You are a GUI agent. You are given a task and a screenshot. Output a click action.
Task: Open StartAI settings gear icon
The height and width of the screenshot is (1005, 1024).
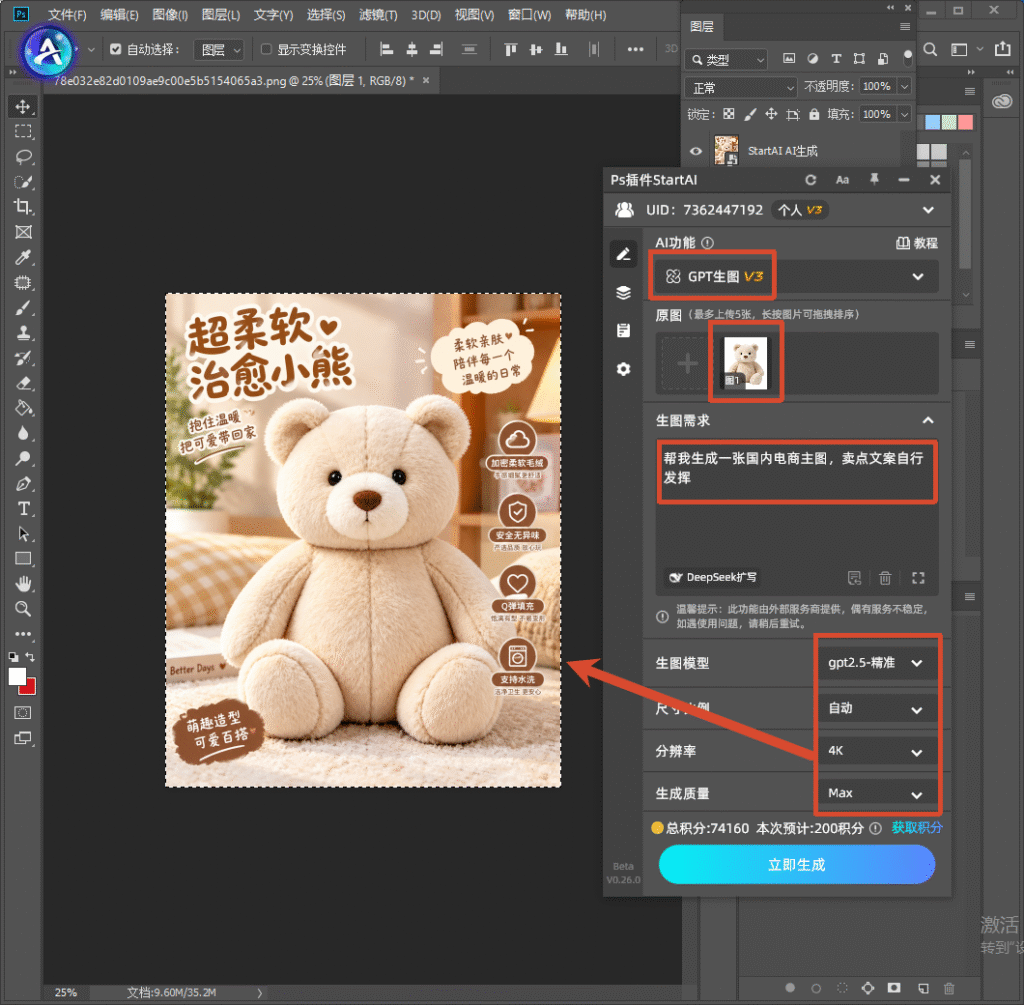pos(624,369)
